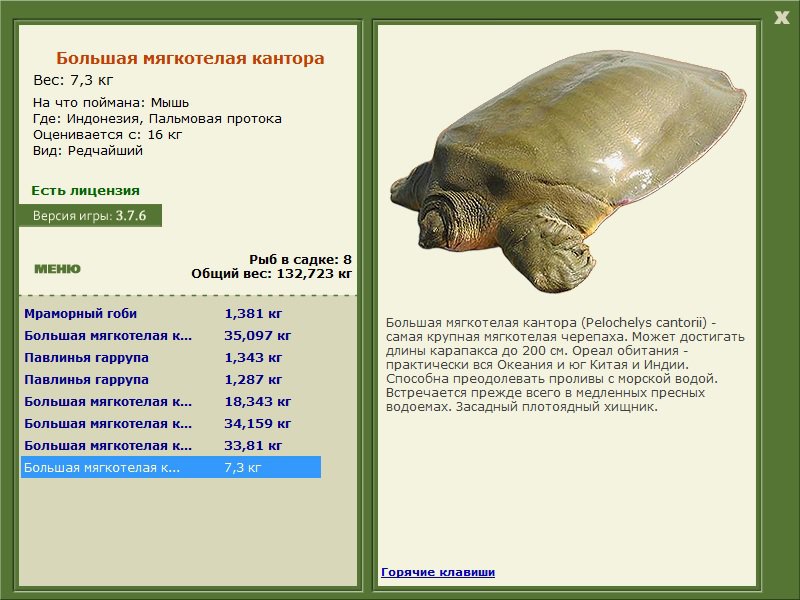Image resolution: width=800 pixels, height=600 pixels.
Task: Click the highlighted 7,3 кг list entry
Action: (x=171, y=467)
